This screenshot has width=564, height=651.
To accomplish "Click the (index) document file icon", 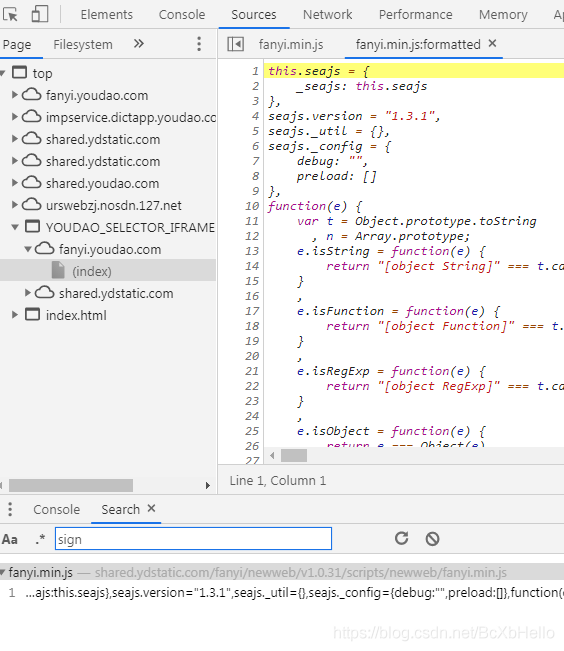I will [58, 270].
